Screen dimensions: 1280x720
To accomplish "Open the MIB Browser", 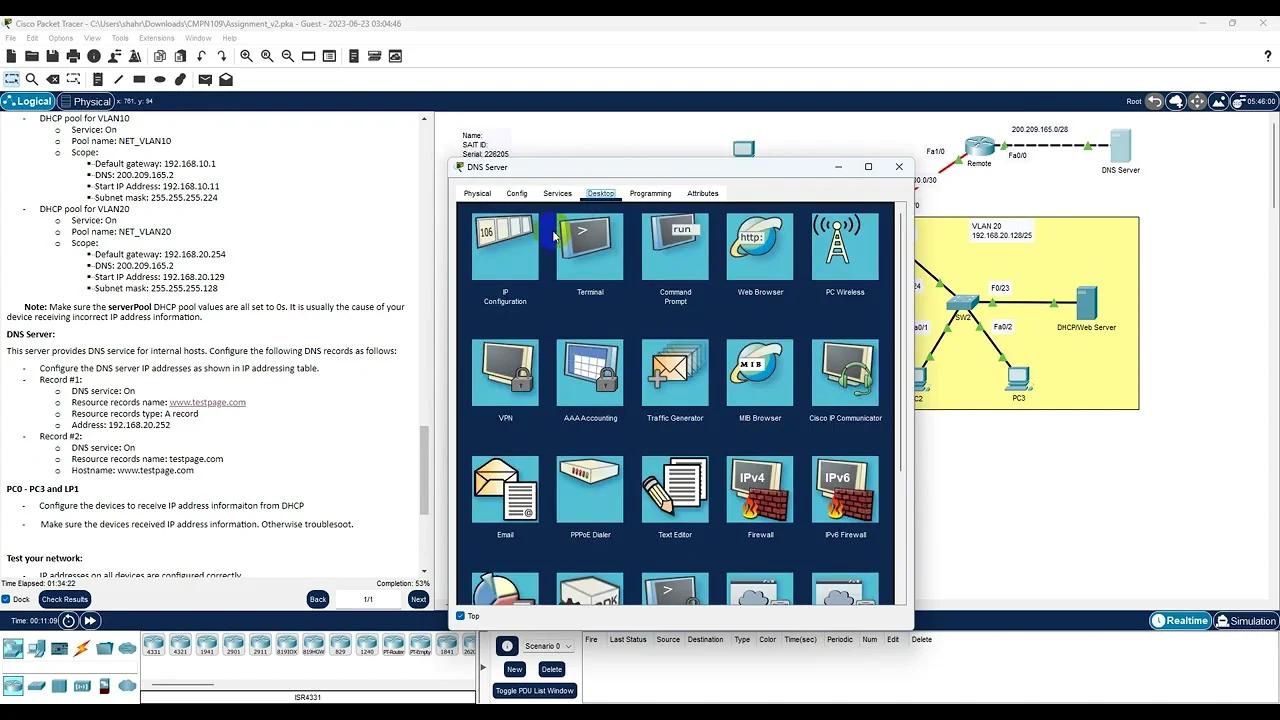I will click(x=759, y=370).
